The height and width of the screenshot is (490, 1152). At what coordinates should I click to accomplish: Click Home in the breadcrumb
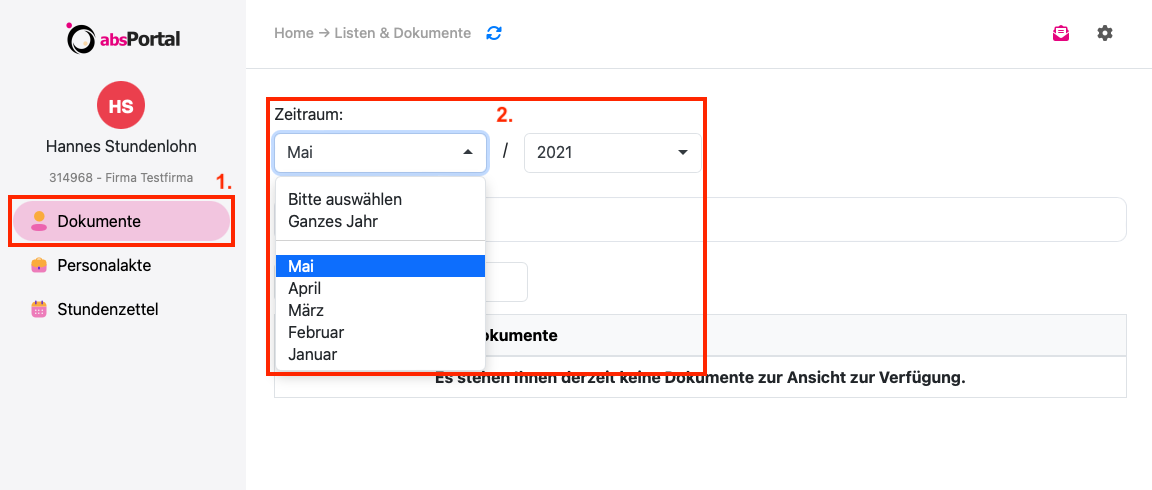click(292, 33)
